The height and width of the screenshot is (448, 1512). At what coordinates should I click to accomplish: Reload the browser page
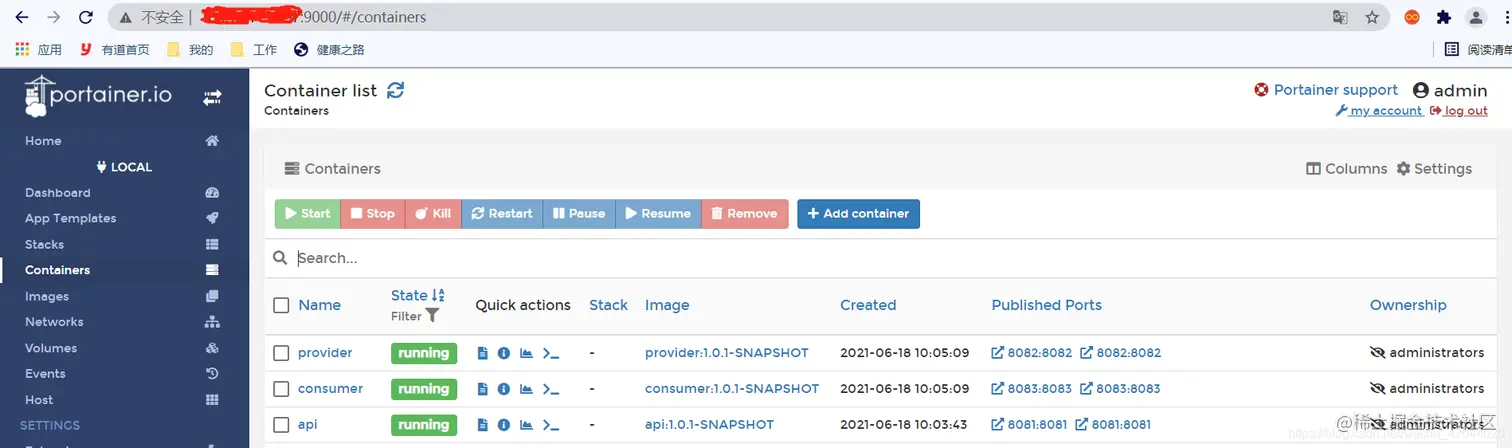point(86,17)
